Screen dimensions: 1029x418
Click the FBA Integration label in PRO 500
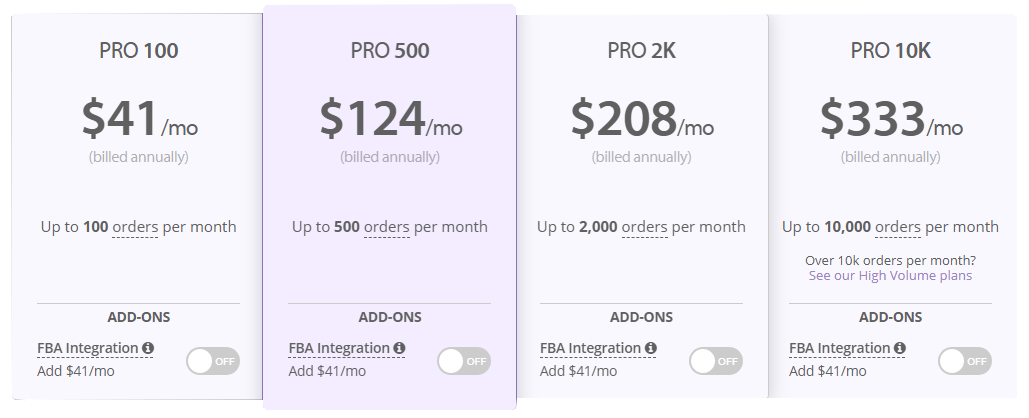(339, 348)
